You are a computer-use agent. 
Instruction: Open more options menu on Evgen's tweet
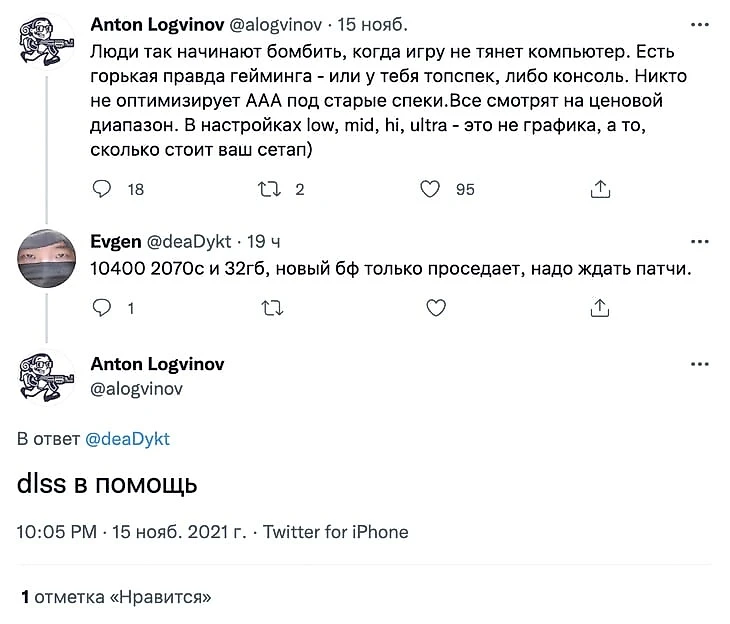tap(700, 241)
